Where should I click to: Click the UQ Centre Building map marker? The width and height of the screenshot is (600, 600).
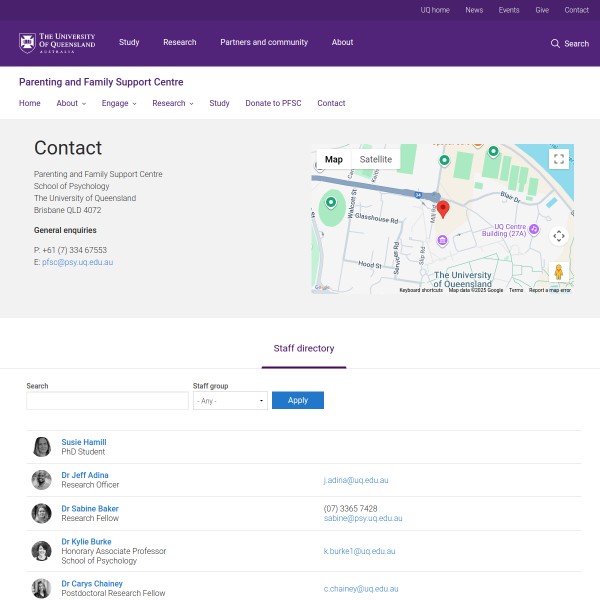(x=534, y=229)
